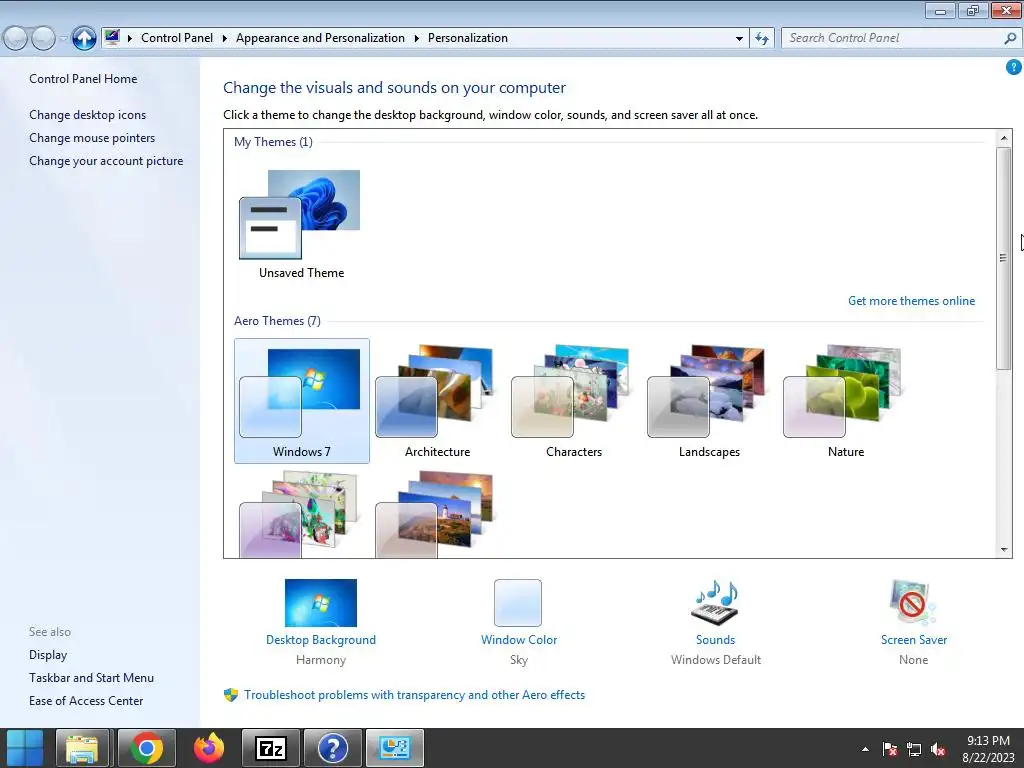Open Control Panel Home

click(x=83, y=78)
